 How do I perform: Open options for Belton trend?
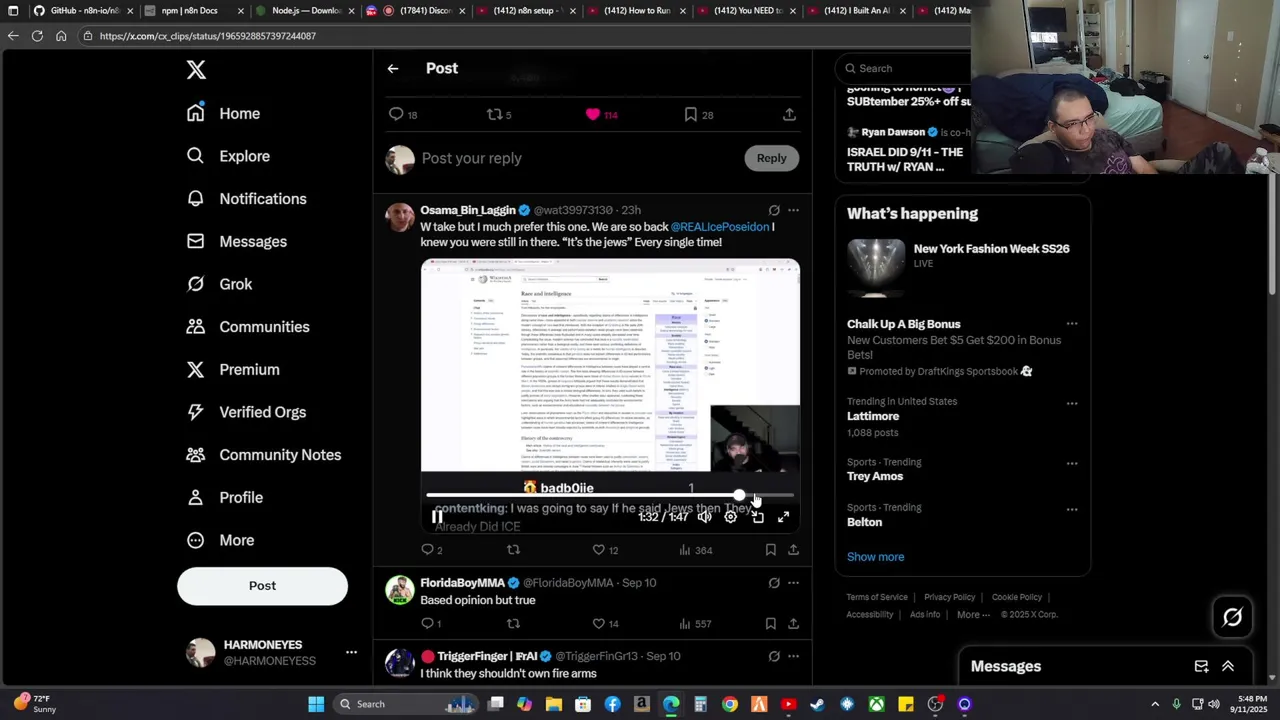coord(1072,510)
